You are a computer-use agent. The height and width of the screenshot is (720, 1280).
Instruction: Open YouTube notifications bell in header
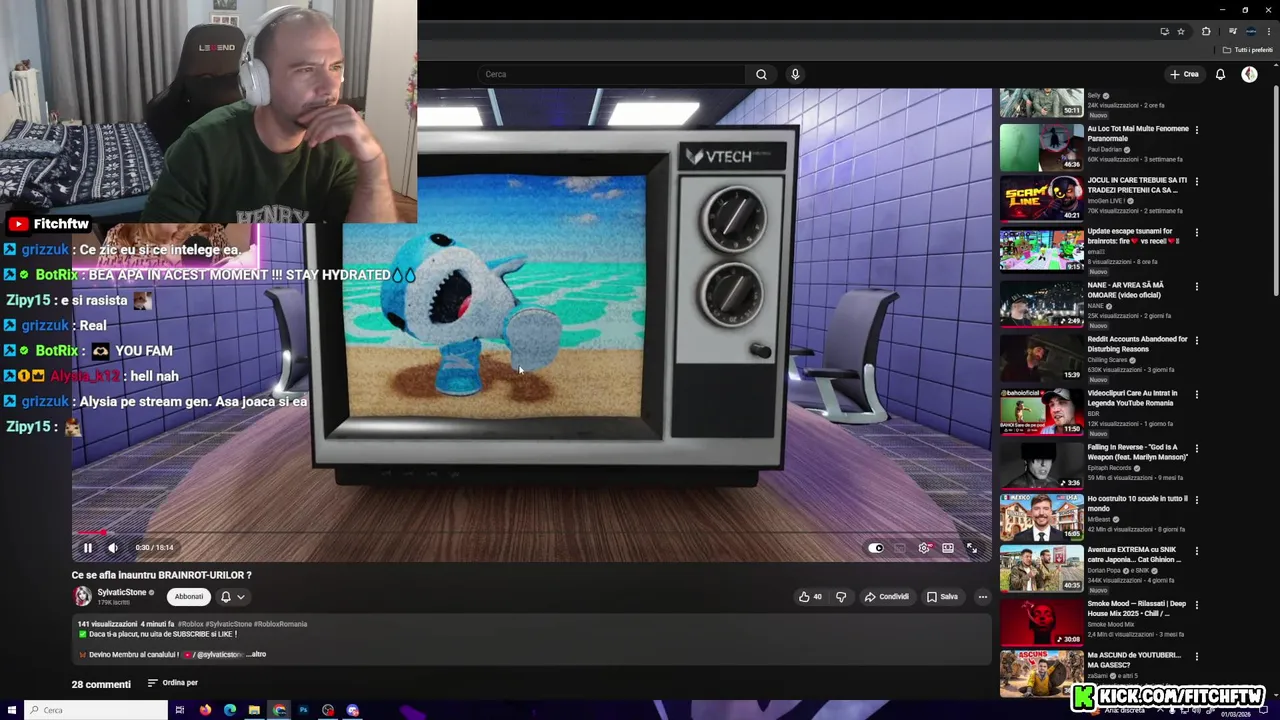click(1220, 74)
